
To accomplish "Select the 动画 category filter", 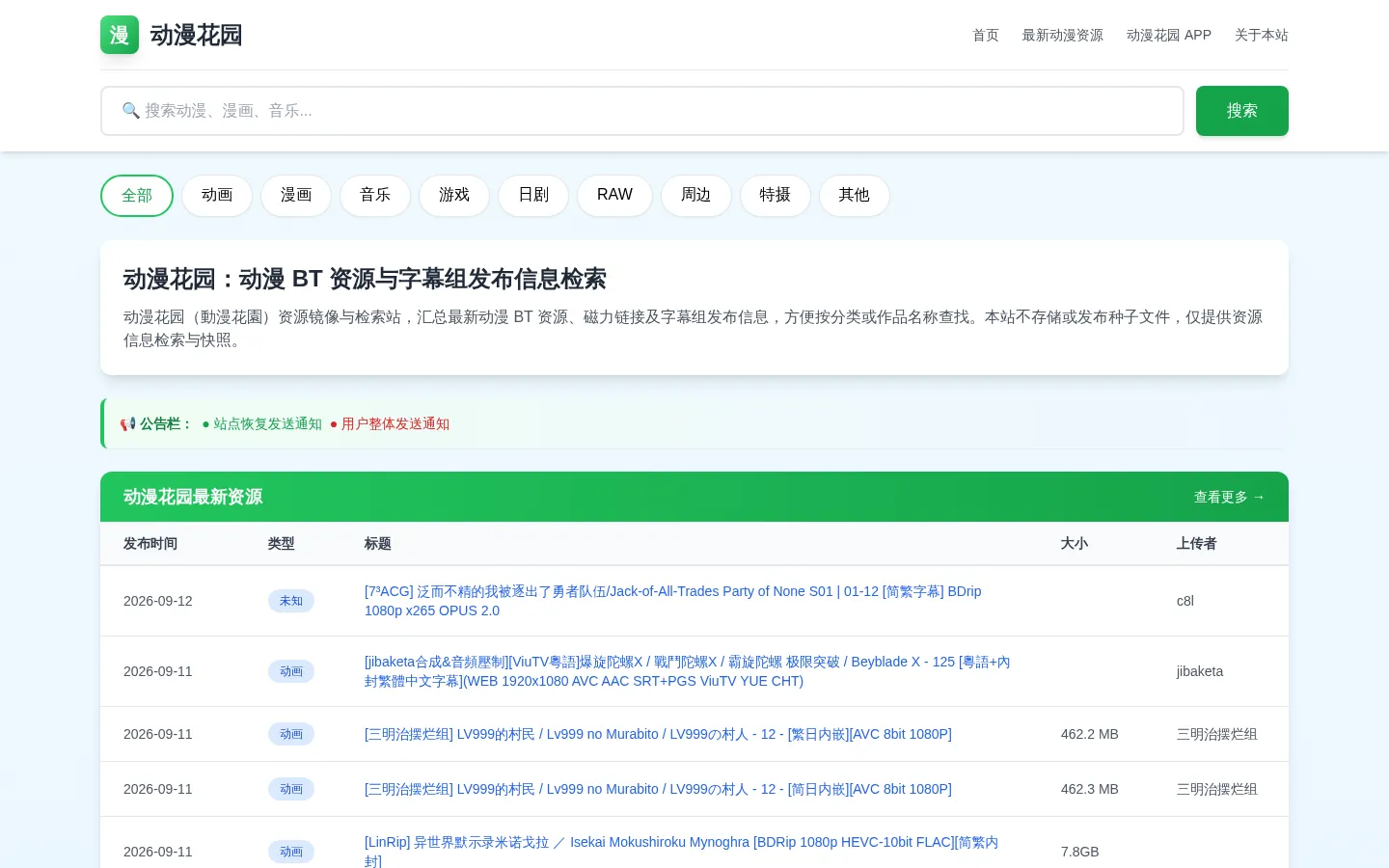I will click(217, 196).
